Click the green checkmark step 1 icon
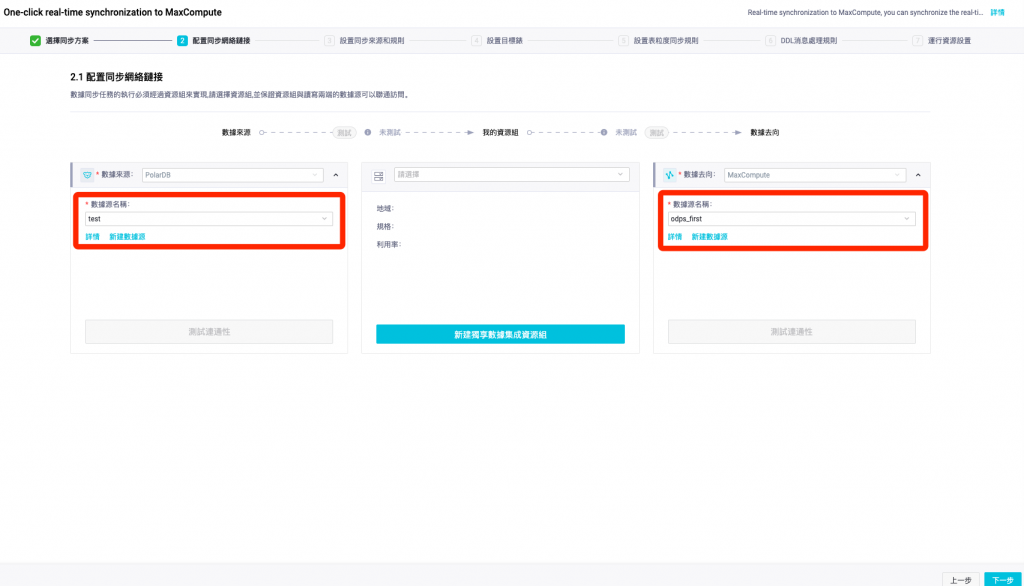 tap(35, 41)
